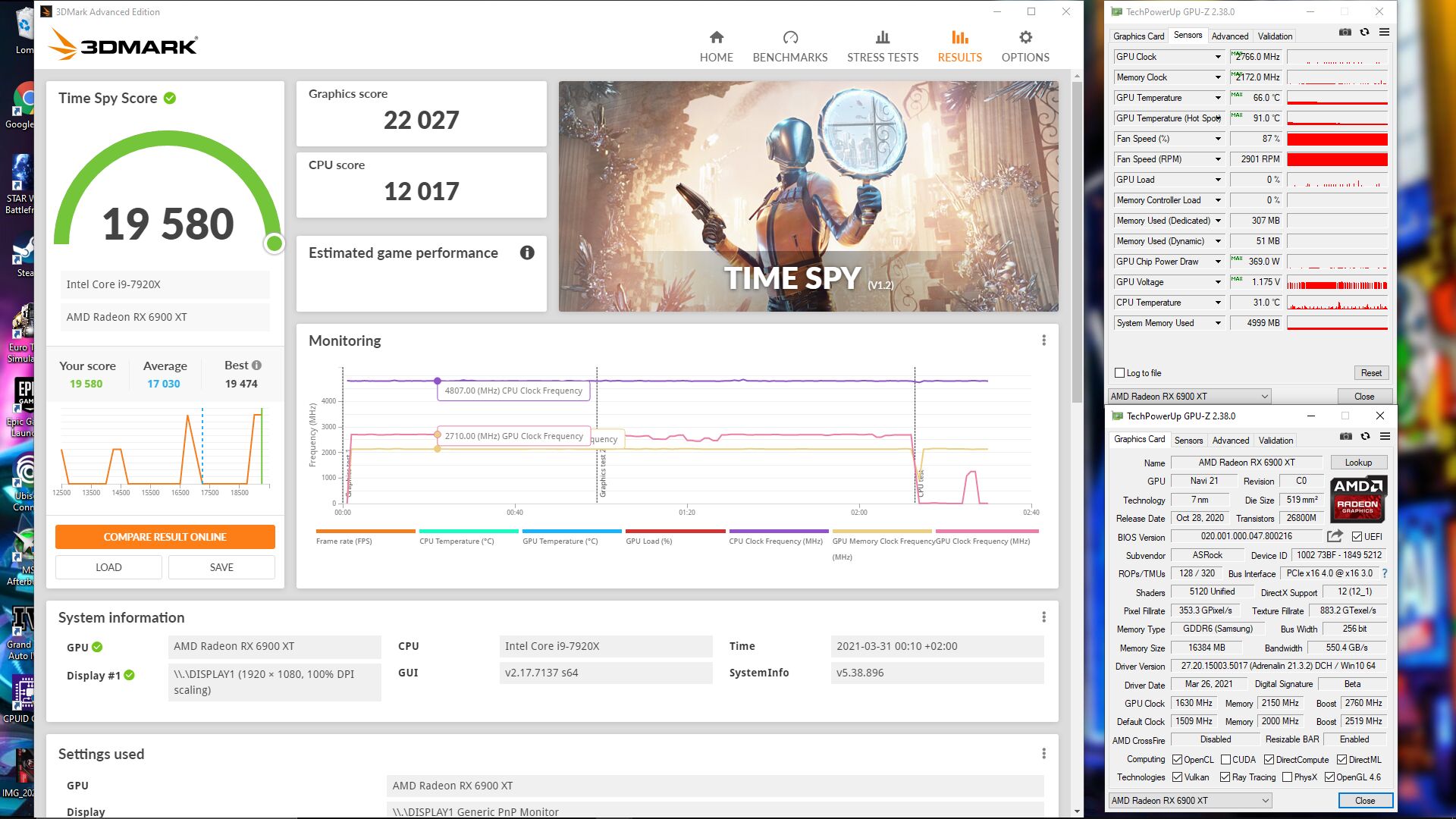The width and height of the screenshot is (1456, 819).
Task: Toggle the CUDA checkbox
Action: [1225, 760]
